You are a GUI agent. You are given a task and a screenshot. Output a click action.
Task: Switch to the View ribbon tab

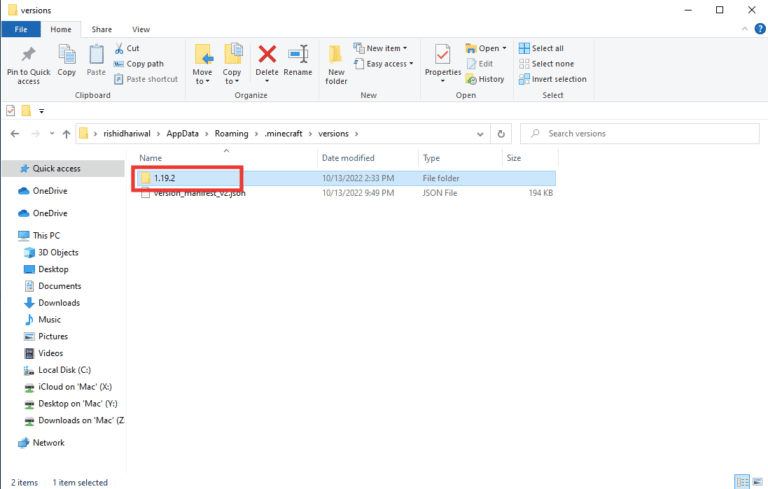coord(141,29)
